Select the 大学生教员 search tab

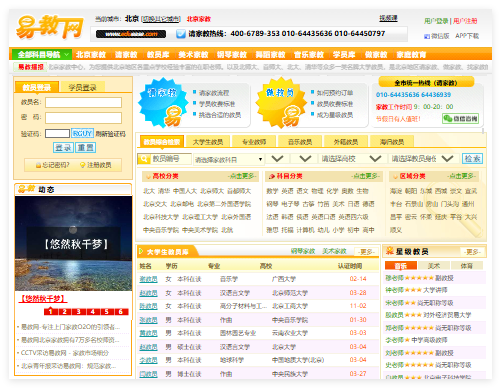tap(208, 142)
